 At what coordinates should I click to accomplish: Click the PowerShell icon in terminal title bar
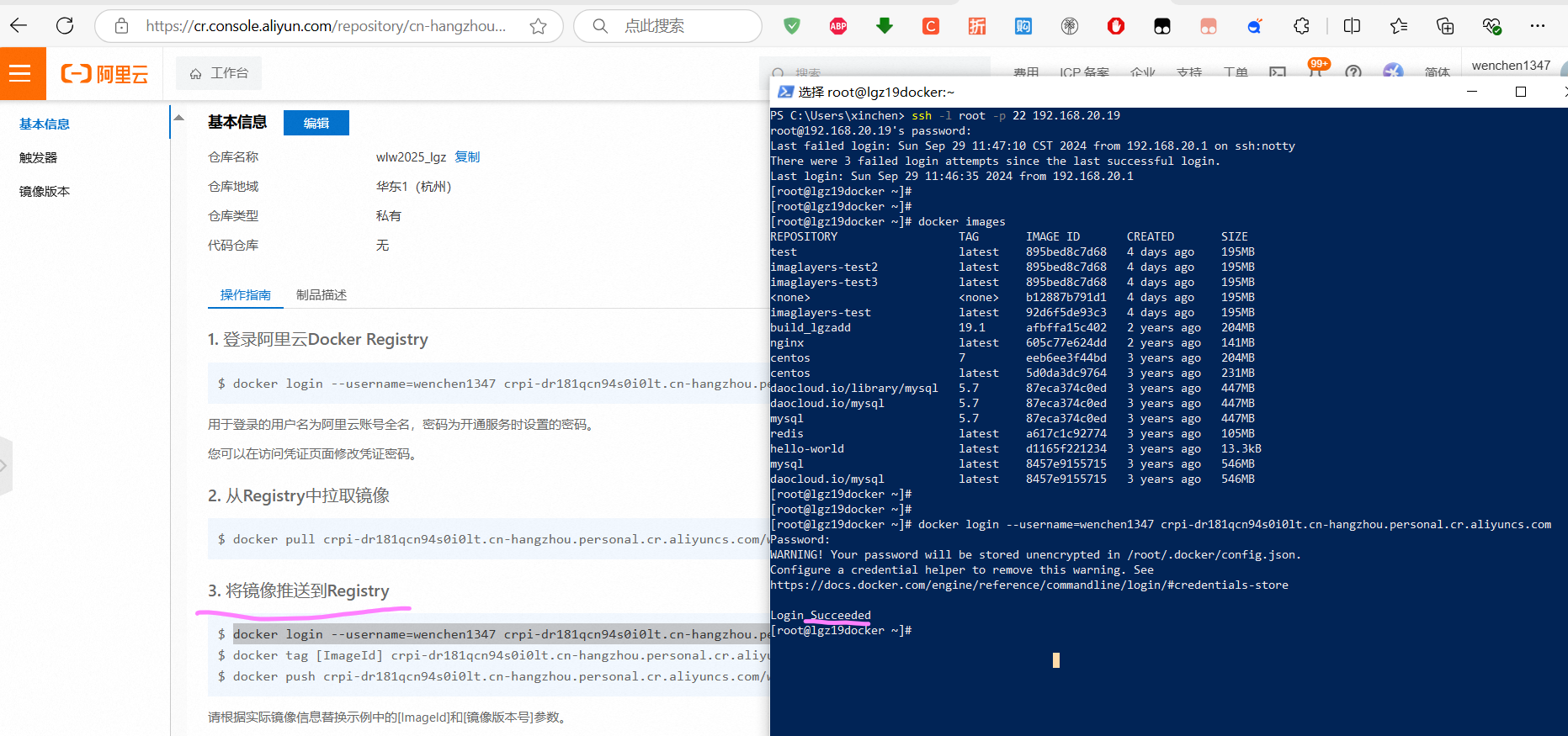click(785, 92)
